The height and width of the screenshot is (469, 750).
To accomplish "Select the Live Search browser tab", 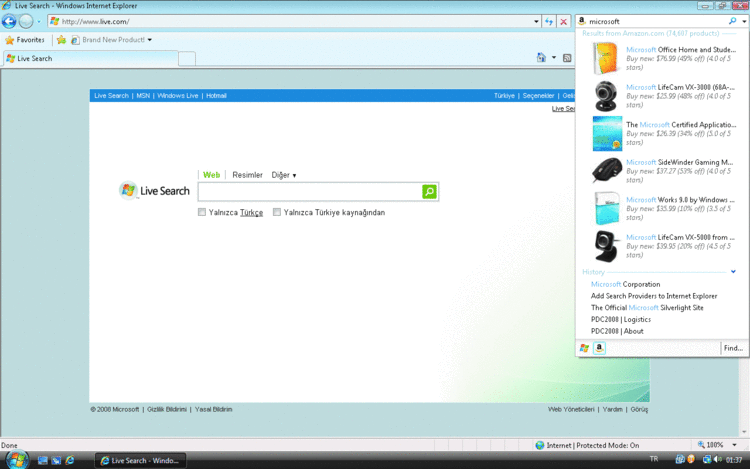I will coord(90,58).
